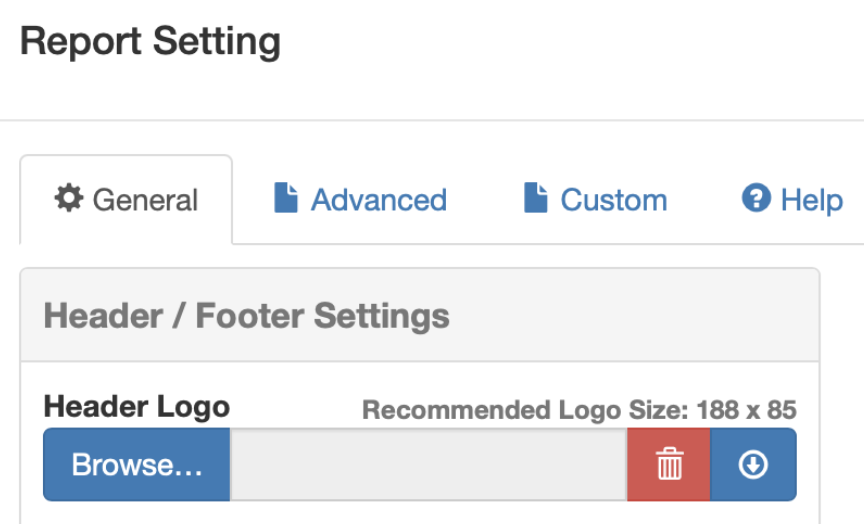Click the question mark Help icon
864x524 pixels.
[756, 198]
